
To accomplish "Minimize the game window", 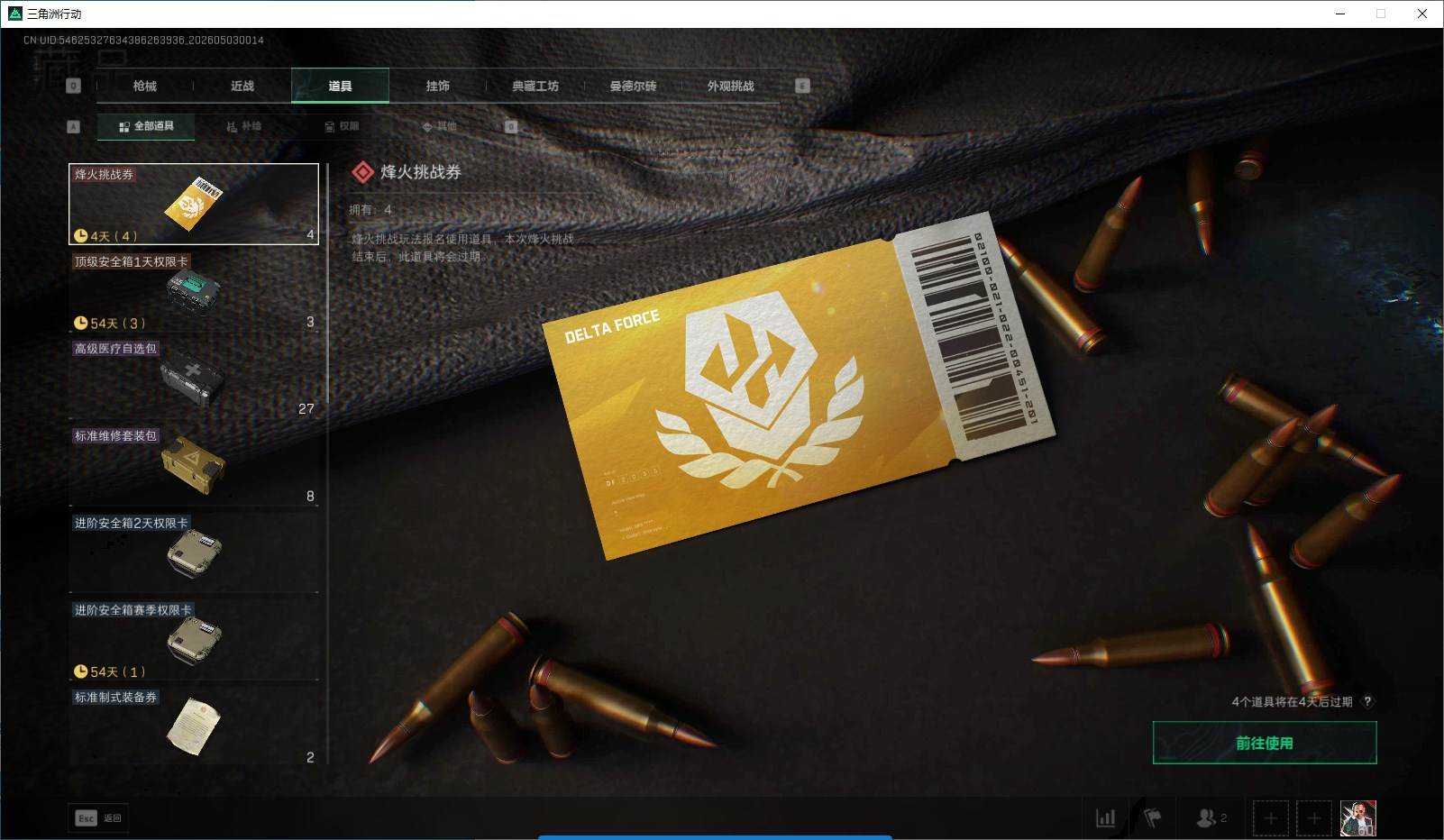I will pos(1340,14).
